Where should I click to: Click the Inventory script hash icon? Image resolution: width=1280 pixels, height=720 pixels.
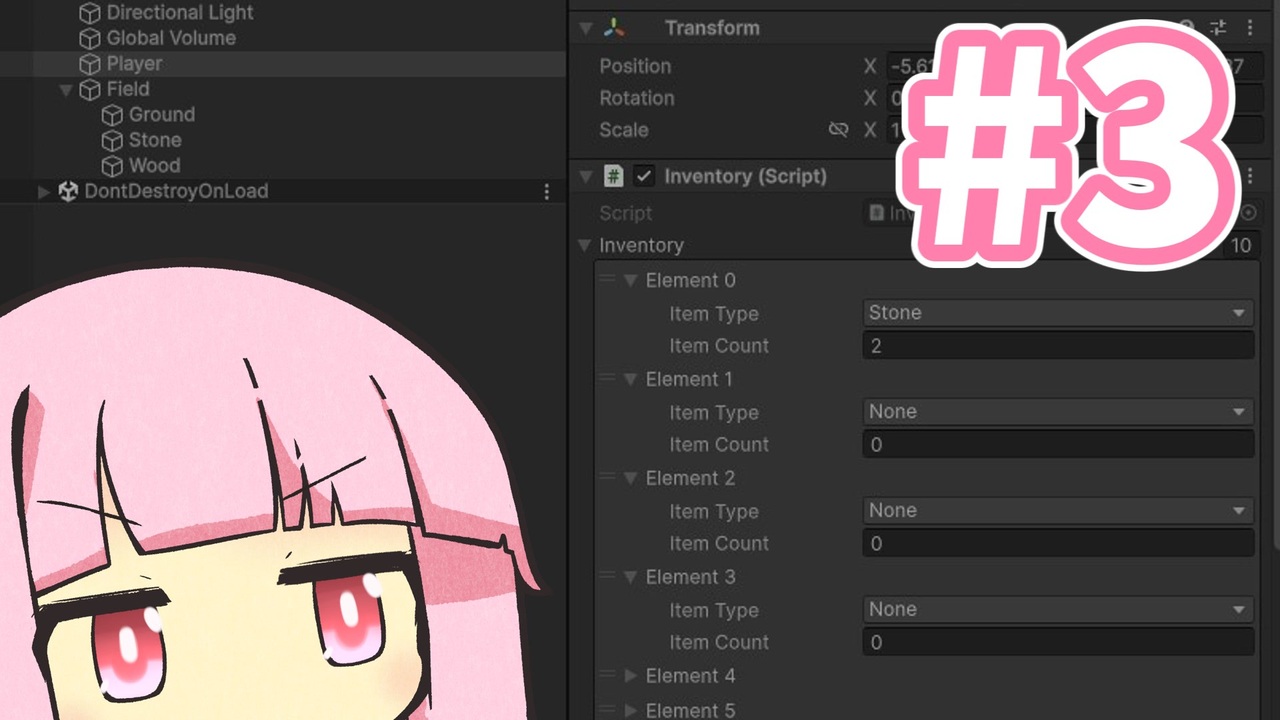click(x=614, y=177)
